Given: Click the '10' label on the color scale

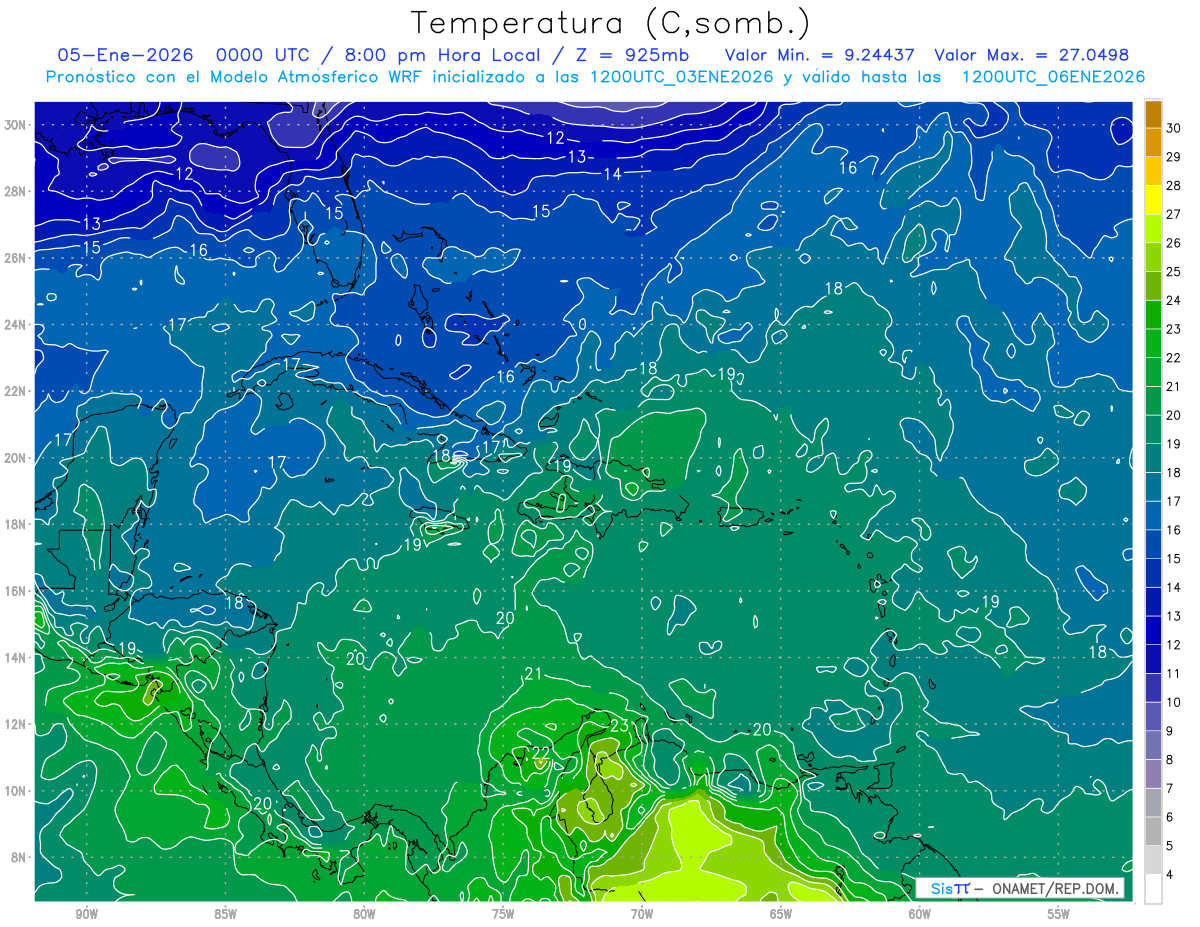Looking at the screenshot, I should (1173, 702).
